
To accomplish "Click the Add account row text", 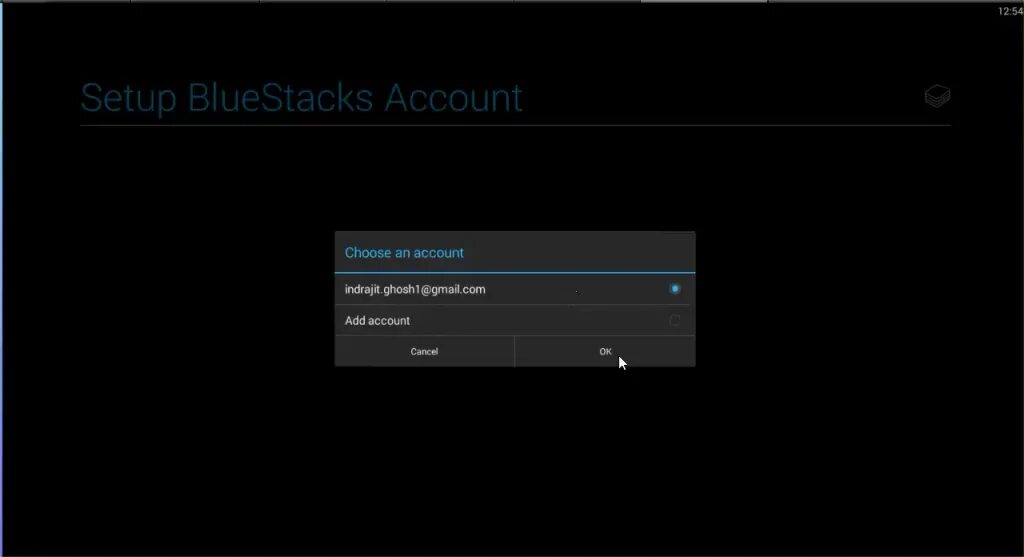I will (x=377, y=321).
